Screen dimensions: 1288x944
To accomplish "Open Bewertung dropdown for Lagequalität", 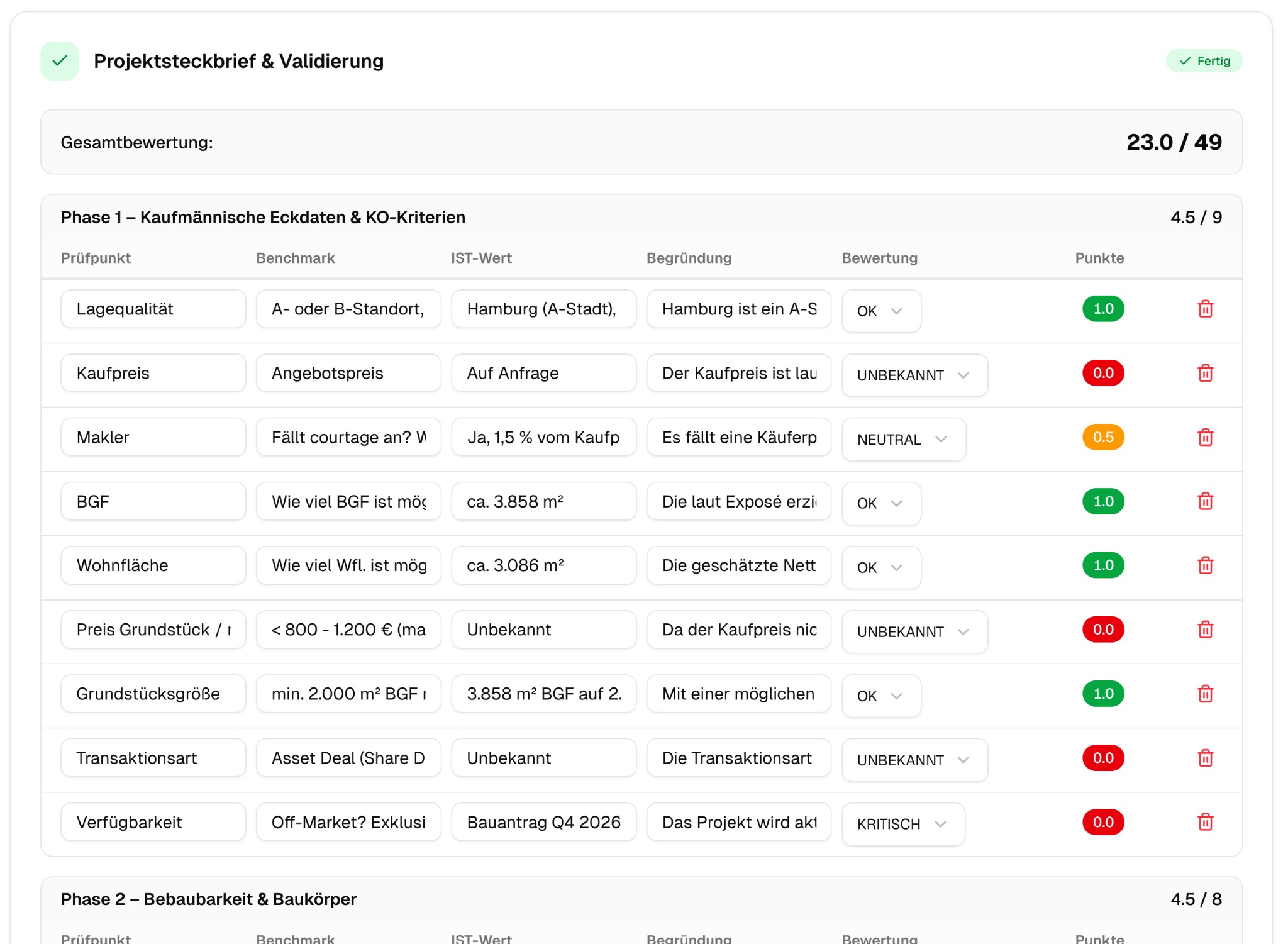I will pos(881,311).
